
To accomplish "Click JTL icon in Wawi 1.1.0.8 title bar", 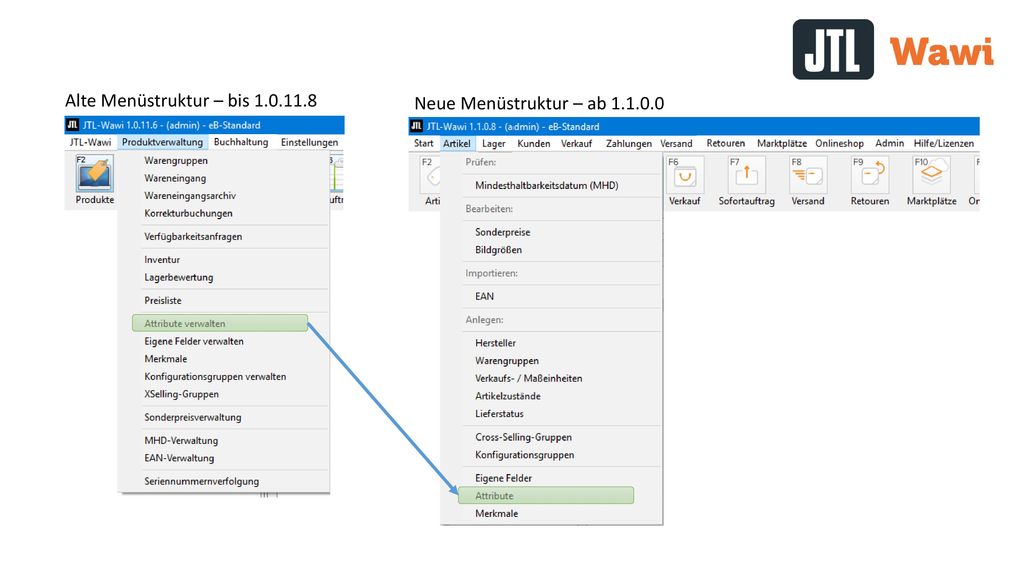I will point(417,126).
